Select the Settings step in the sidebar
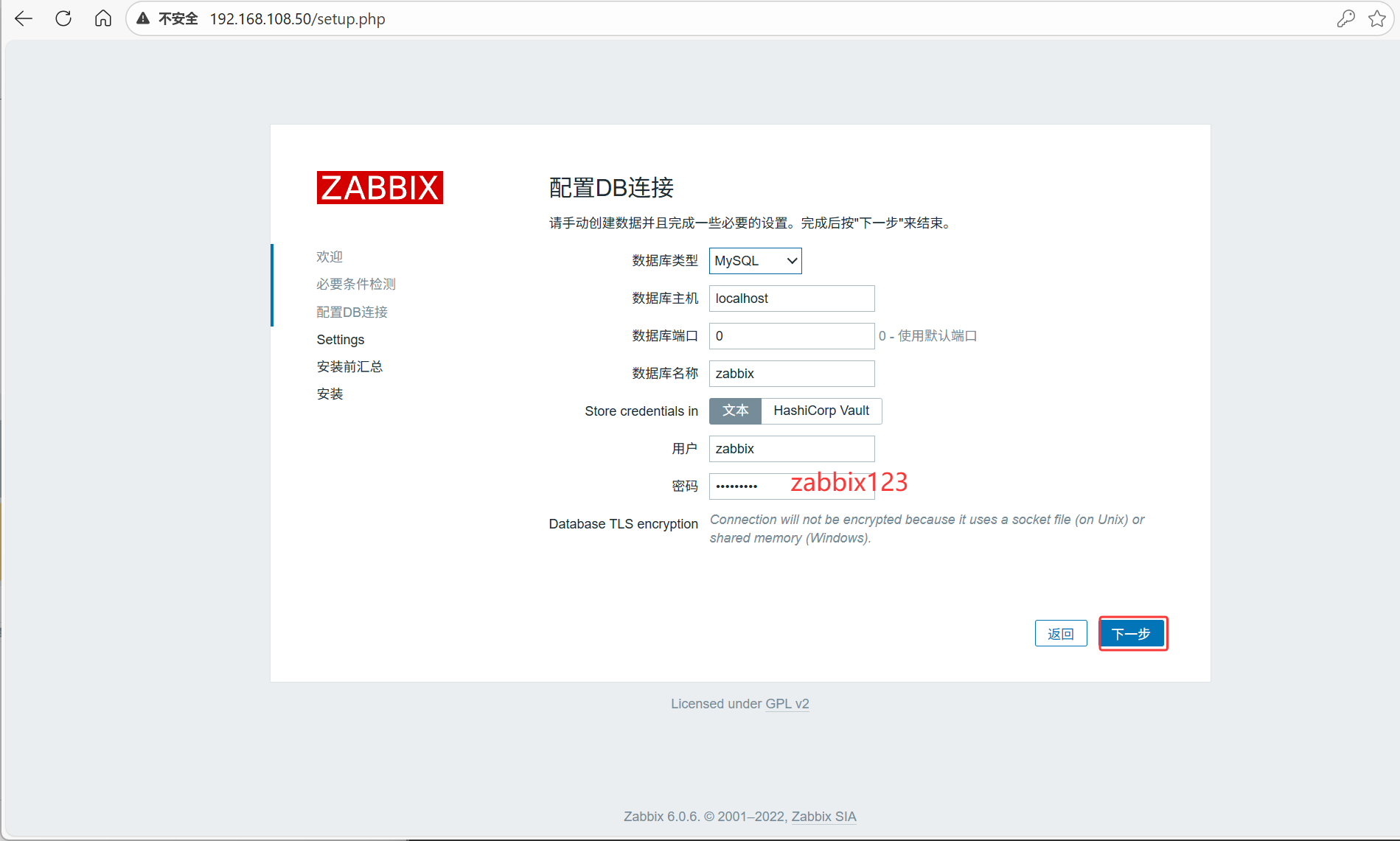1400x841 pixels. click(x=341, y=339)
